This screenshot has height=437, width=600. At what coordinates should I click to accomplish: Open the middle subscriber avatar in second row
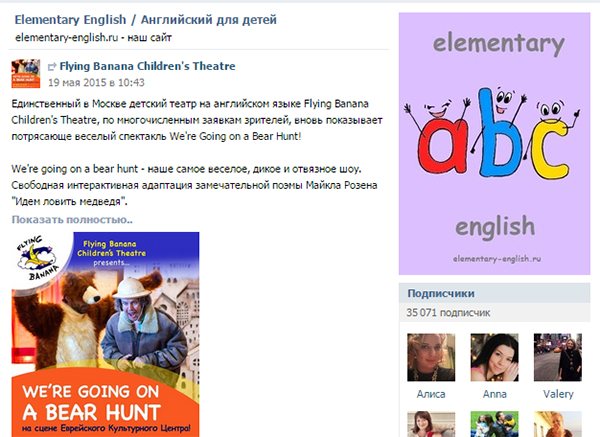coord(494,424)
